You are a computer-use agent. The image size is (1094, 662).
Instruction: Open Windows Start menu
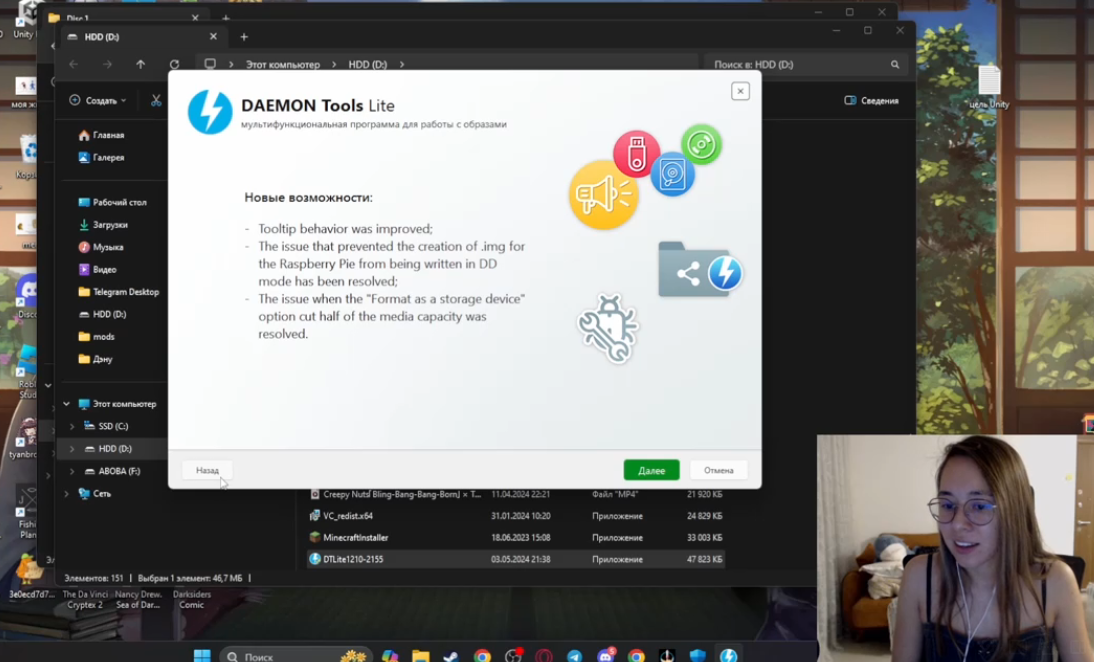pos(202,656)
